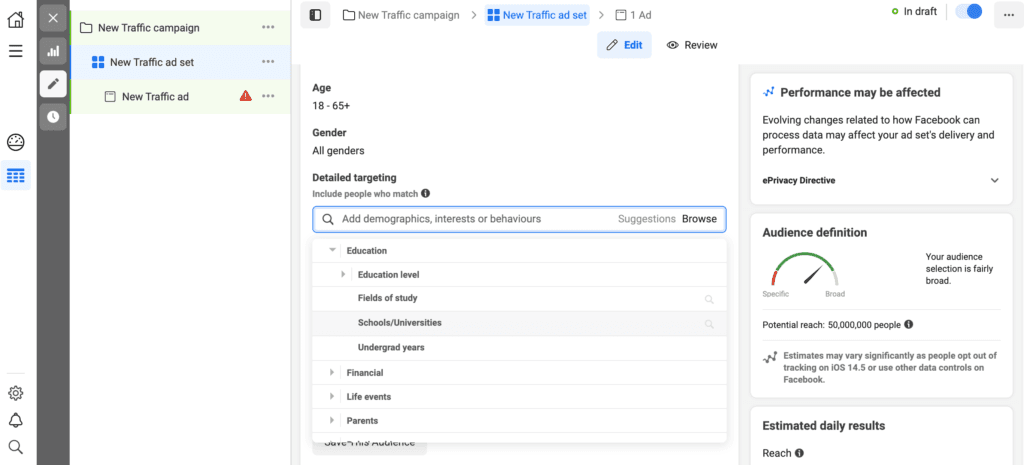Screen dimensions: 1024x465
Task: Toggle the sidebar panel layout button
Action: click(315, 15)
